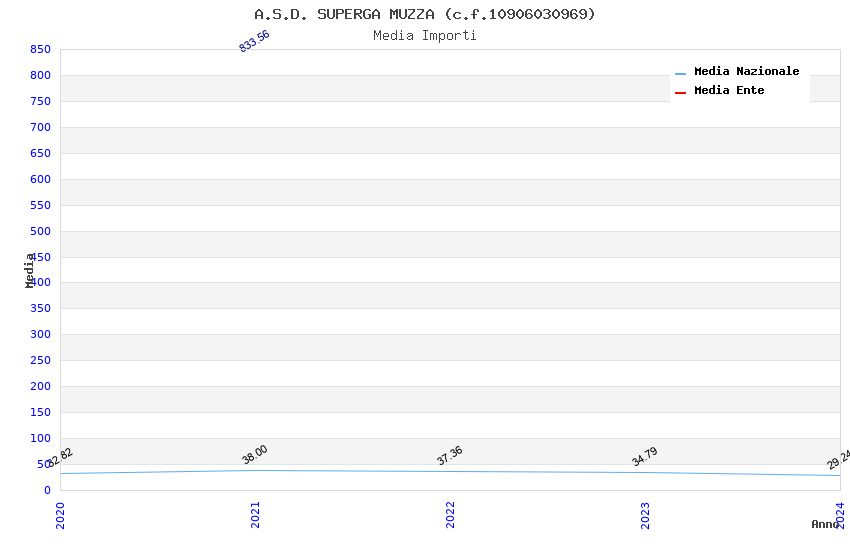Click the 350 y-axis value
The width and height of the screenshot is (850, 550).
(40, 308)
